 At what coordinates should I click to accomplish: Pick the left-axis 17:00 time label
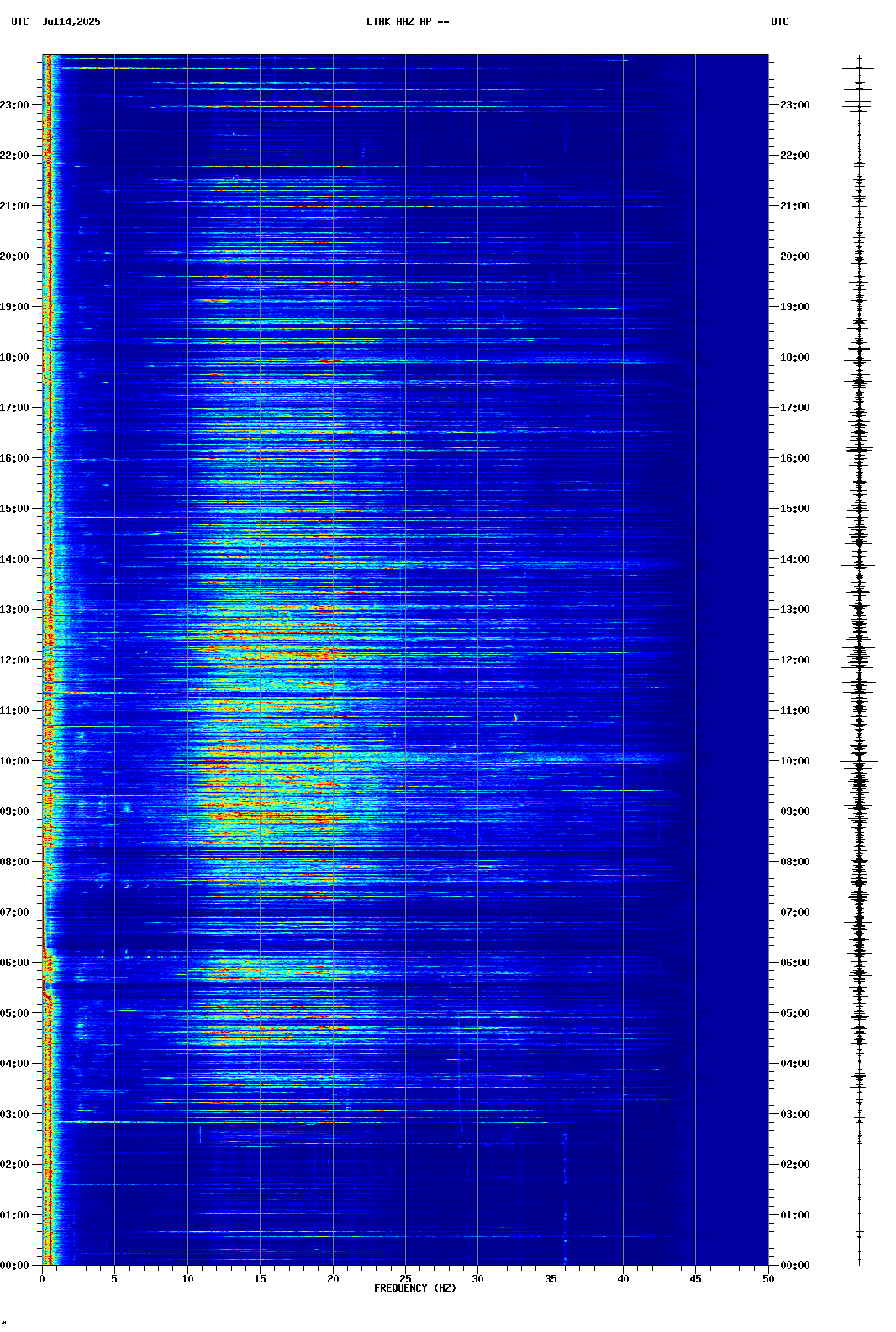(x=14, y=408)
